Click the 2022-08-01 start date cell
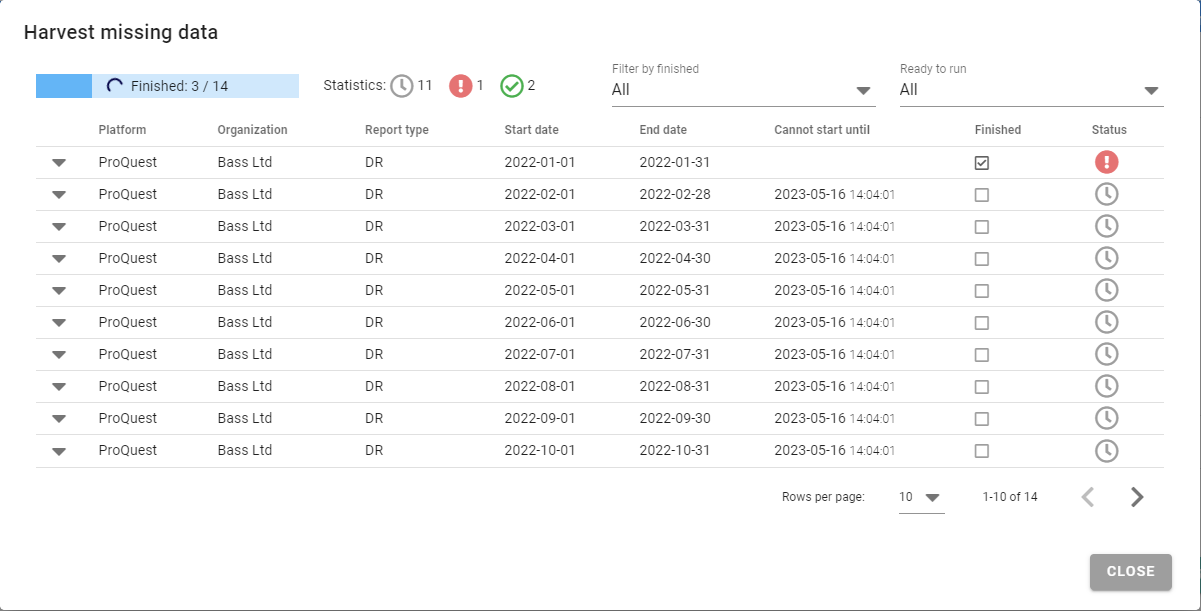 [x=540, y=386]
